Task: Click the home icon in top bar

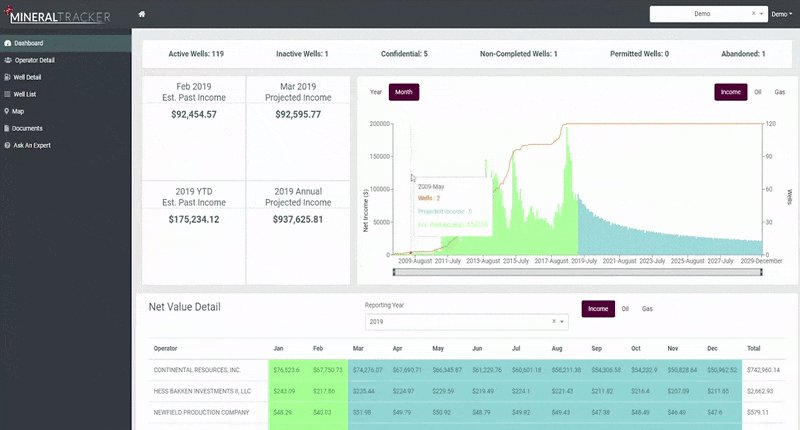Action: [142, 14]
